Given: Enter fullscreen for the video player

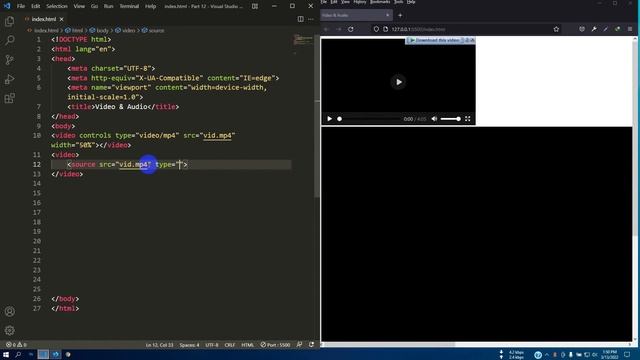Looking at the screenshot, I should click(468, 119).
